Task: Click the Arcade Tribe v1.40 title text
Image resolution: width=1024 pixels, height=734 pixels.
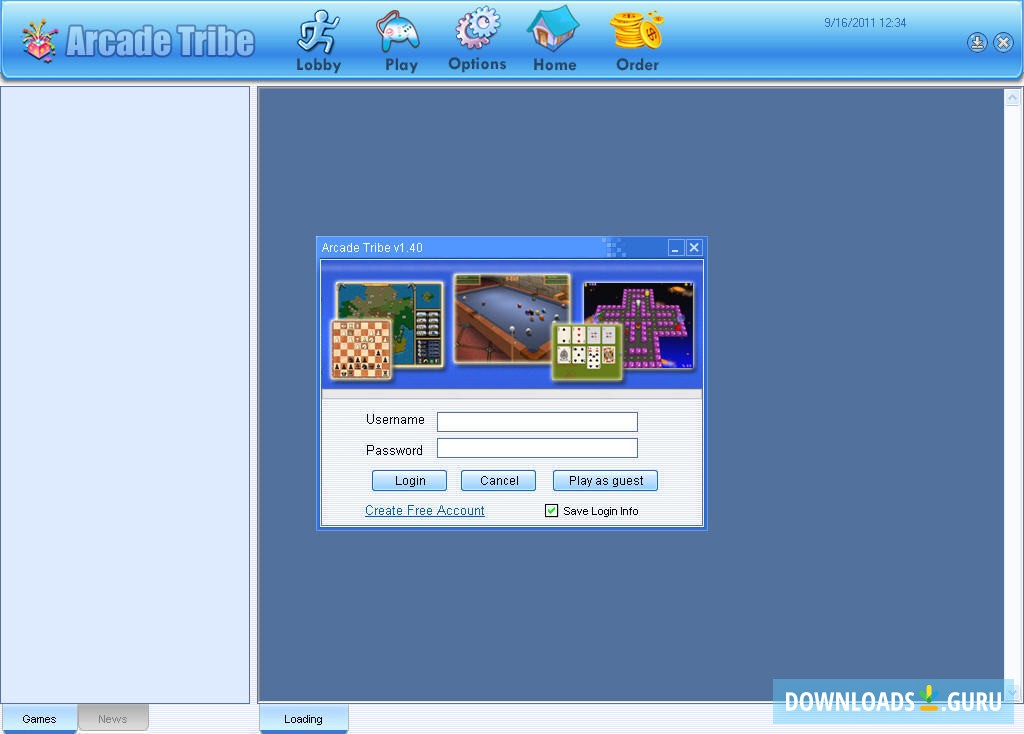Action: pyautogui.click(x=372, y=248)
